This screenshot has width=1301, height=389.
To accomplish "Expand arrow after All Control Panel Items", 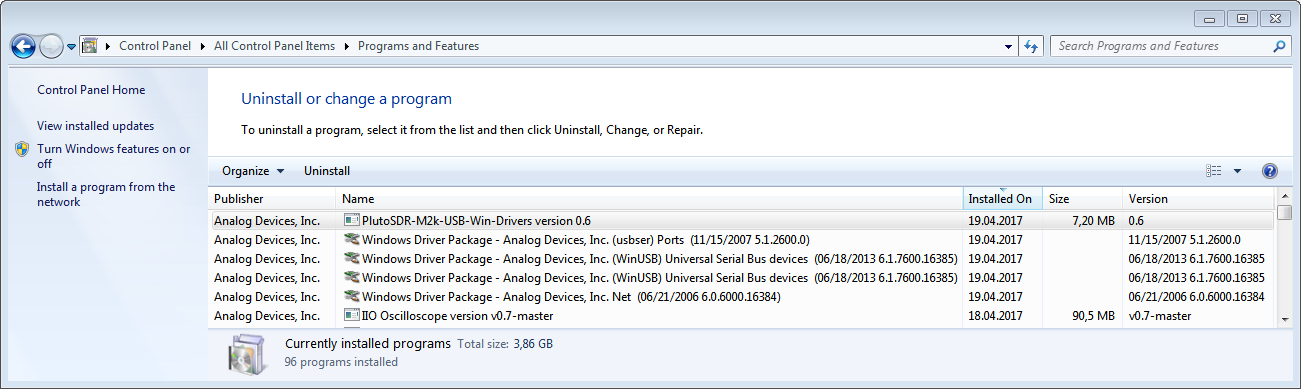I will (347, 46).
